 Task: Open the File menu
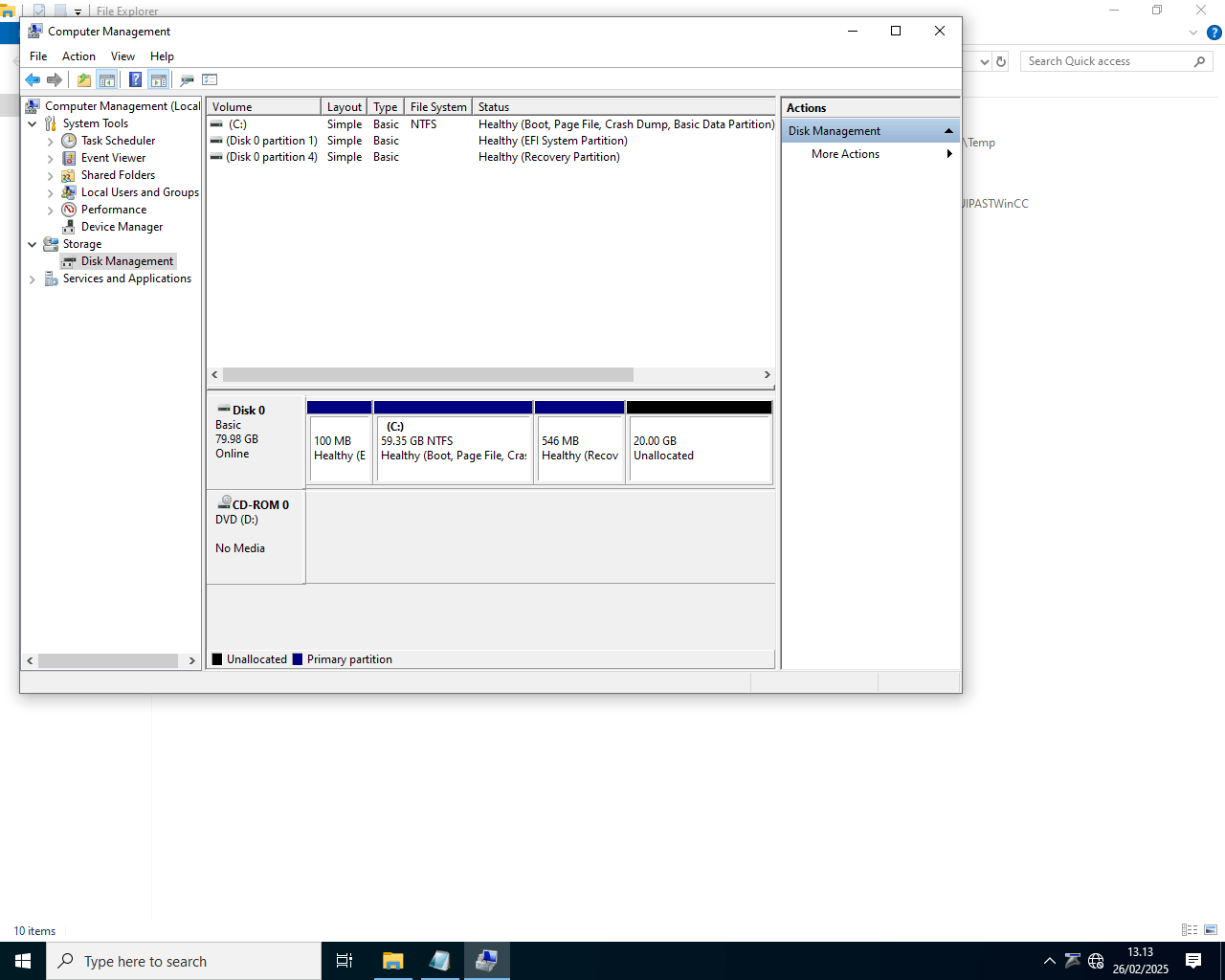tap(38, 56)
